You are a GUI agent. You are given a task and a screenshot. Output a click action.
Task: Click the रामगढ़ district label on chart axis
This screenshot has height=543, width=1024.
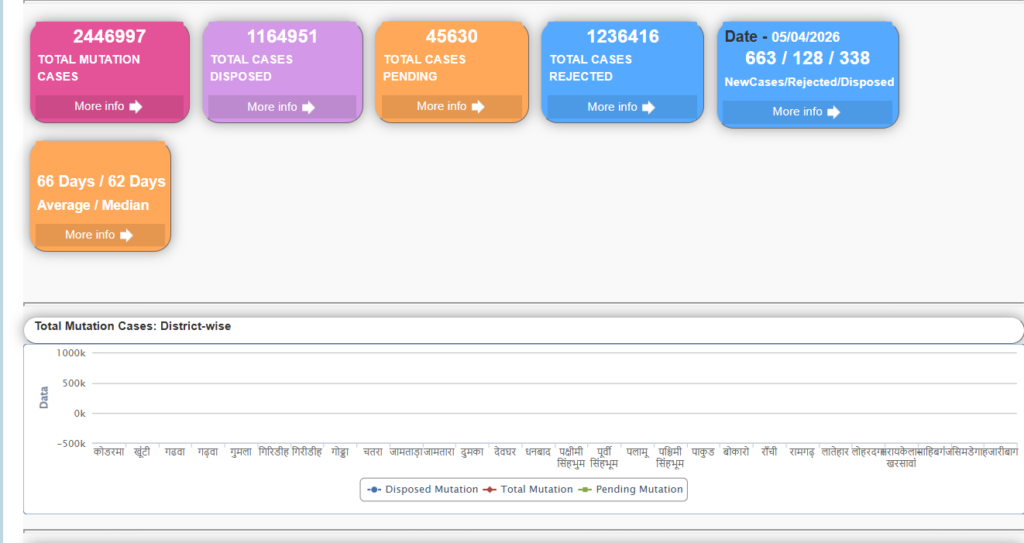(x=801, y=452)
